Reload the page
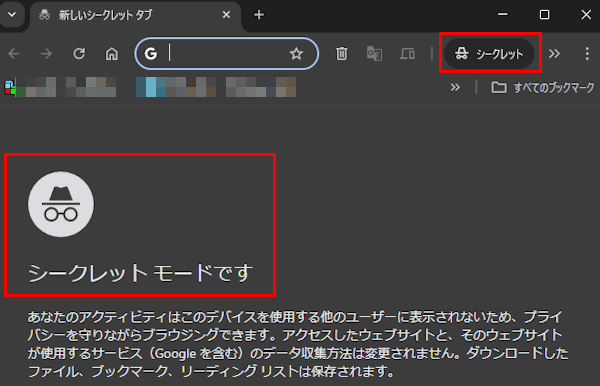 pos(79,54)
